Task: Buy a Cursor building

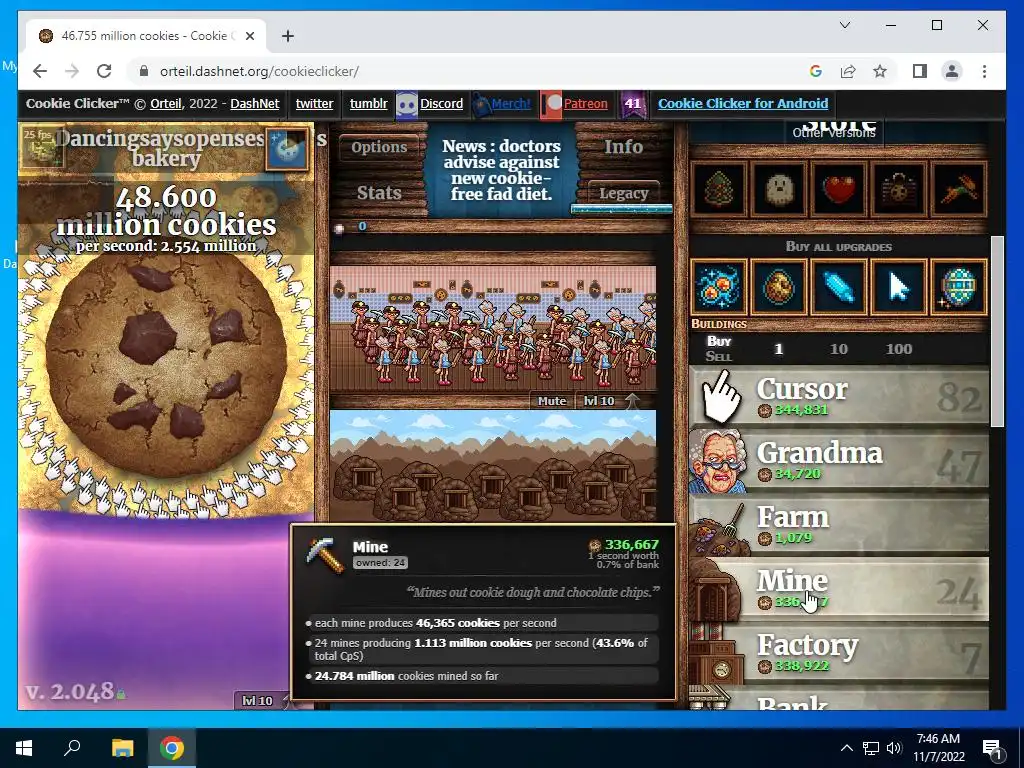Action: pos(839,396)
